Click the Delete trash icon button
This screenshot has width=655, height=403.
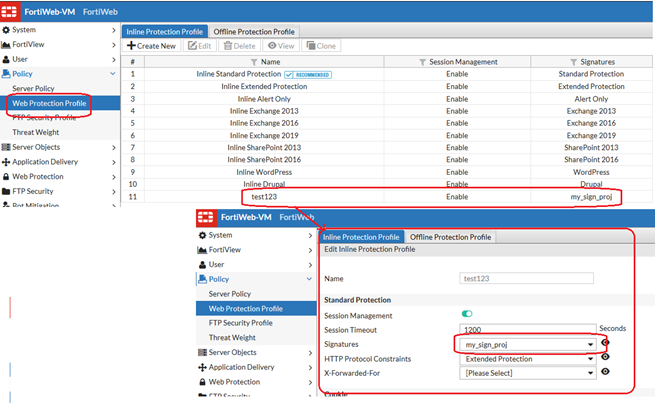[242, 46]
